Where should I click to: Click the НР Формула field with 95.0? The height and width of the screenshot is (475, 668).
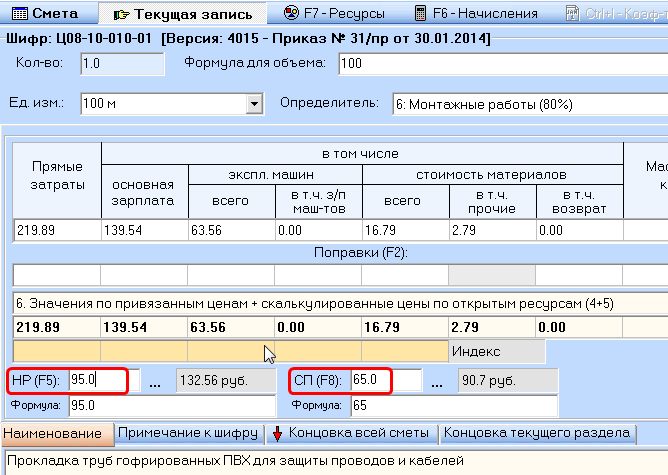click(172, 406)
